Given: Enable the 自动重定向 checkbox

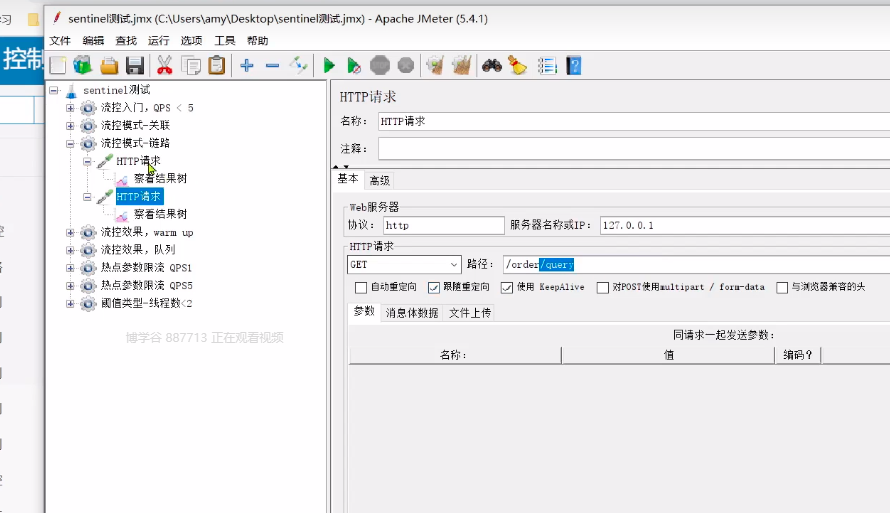Looking at the screenshot, I should point(361,288).
